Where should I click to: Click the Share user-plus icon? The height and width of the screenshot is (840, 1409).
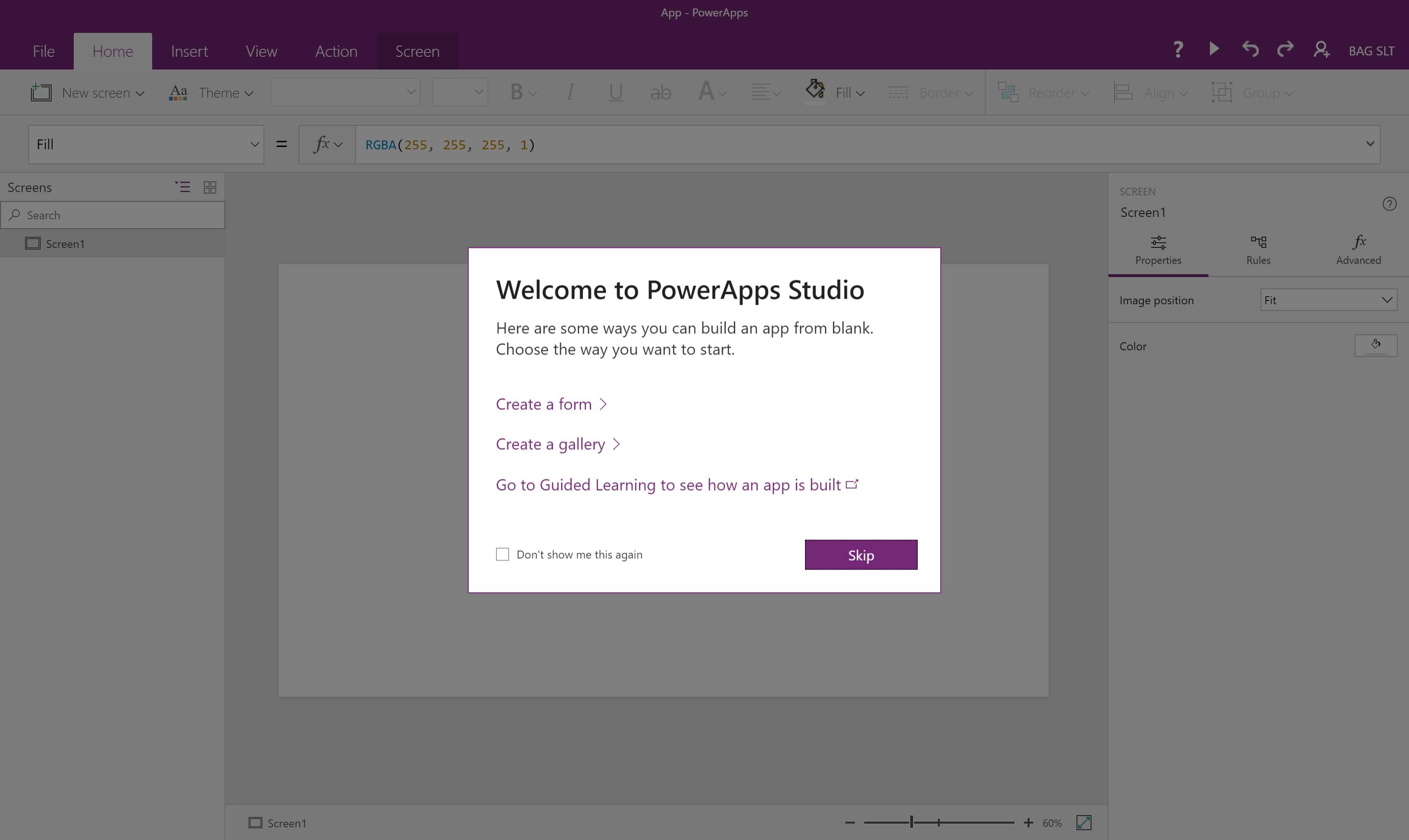[x=1321, y=50]
